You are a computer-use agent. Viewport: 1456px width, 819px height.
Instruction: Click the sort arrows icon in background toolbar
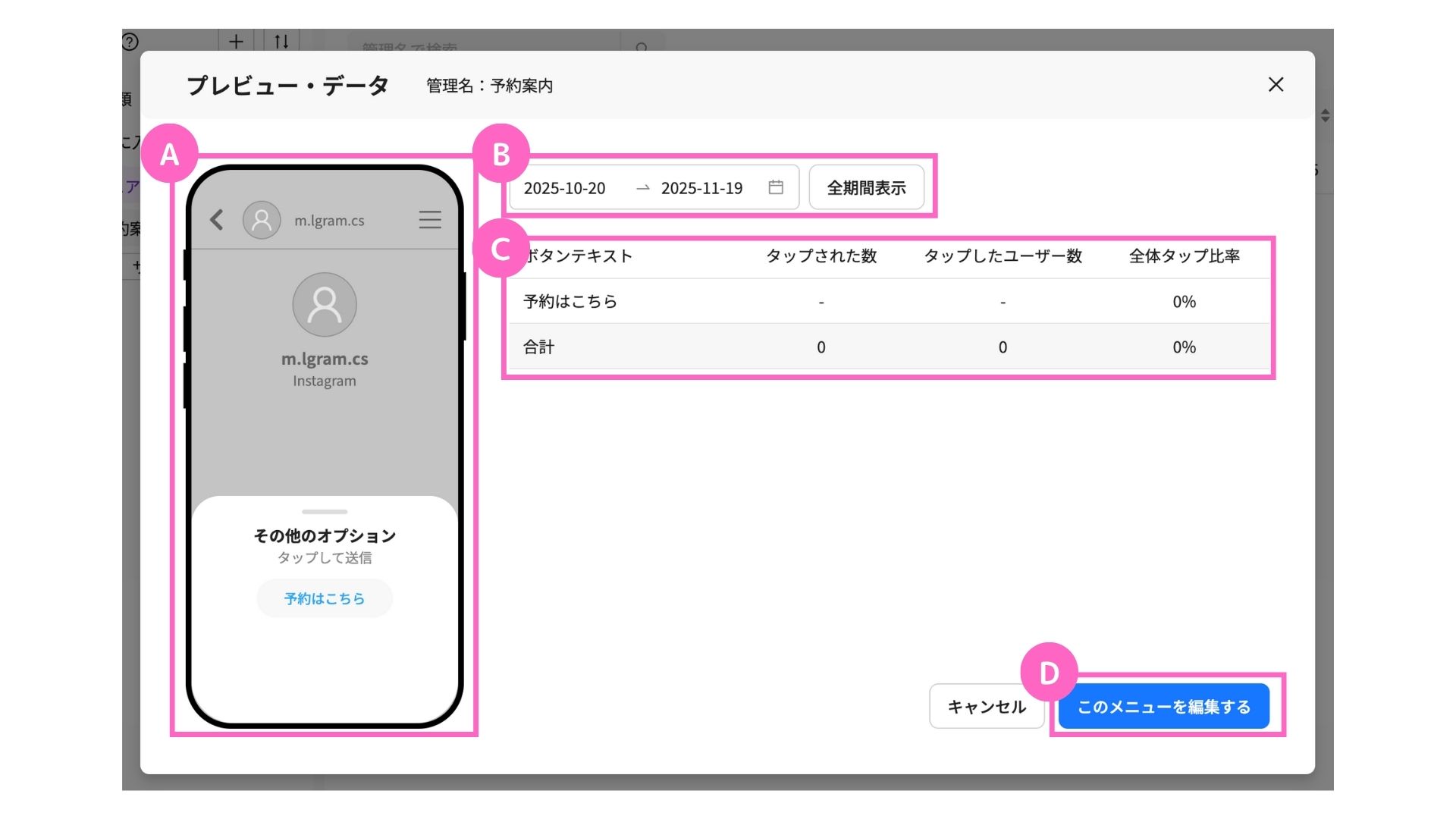click(x=281, y=41)
